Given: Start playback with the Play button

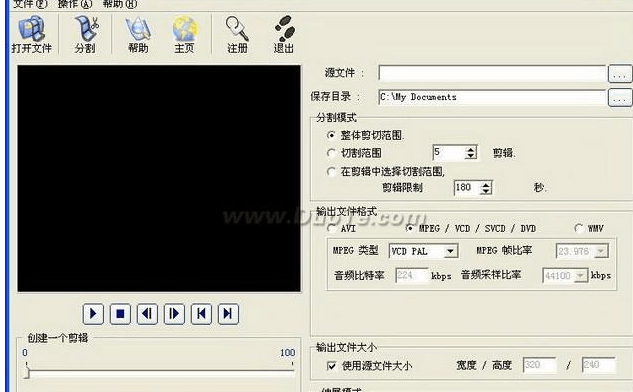Looking at the screenshot, I should pyautogui.click(x=93, y=314).
